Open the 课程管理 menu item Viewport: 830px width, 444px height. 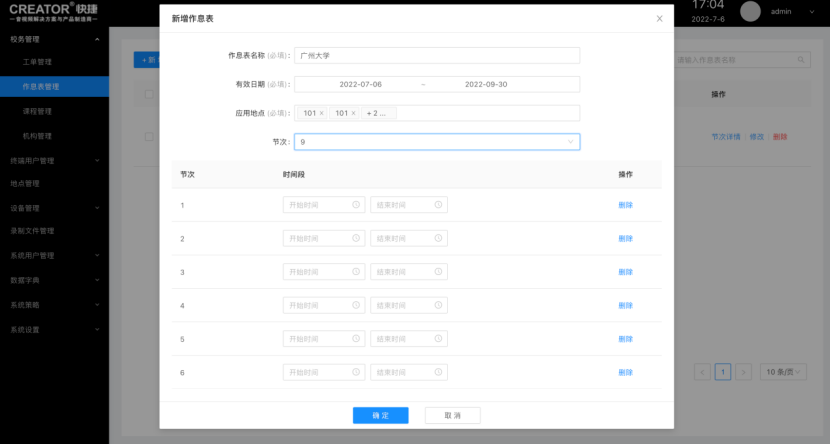37,111
